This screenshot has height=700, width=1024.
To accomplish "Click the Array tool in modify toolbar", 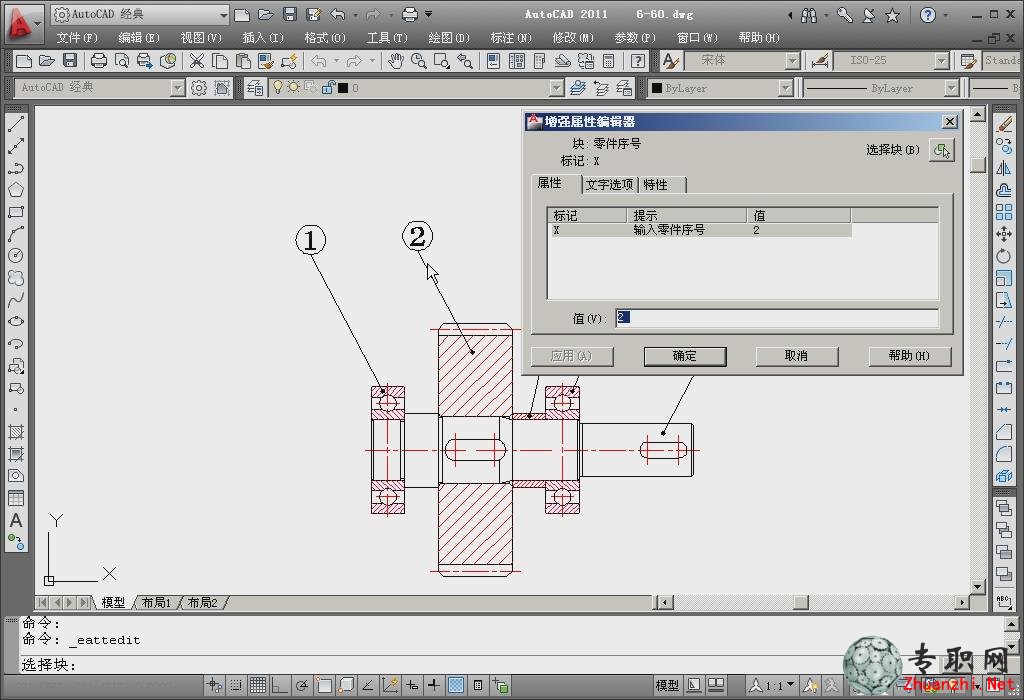I will 1004,212.
